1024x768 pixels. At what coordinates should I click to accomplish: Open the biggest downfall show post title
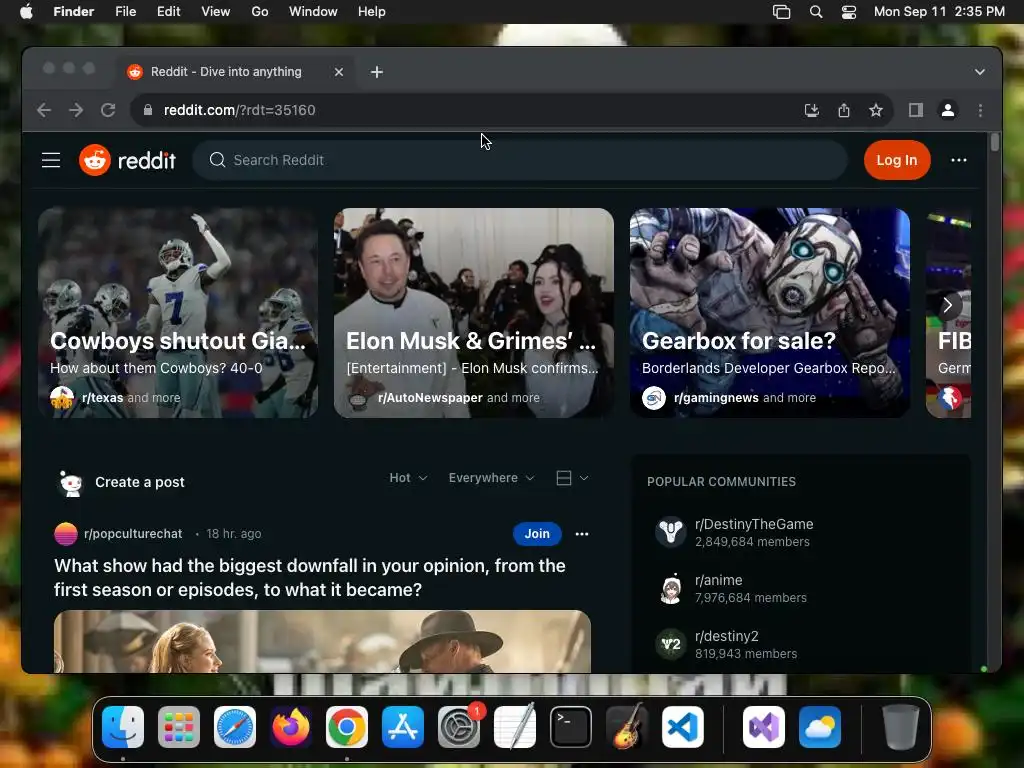[x=310, y=578]
